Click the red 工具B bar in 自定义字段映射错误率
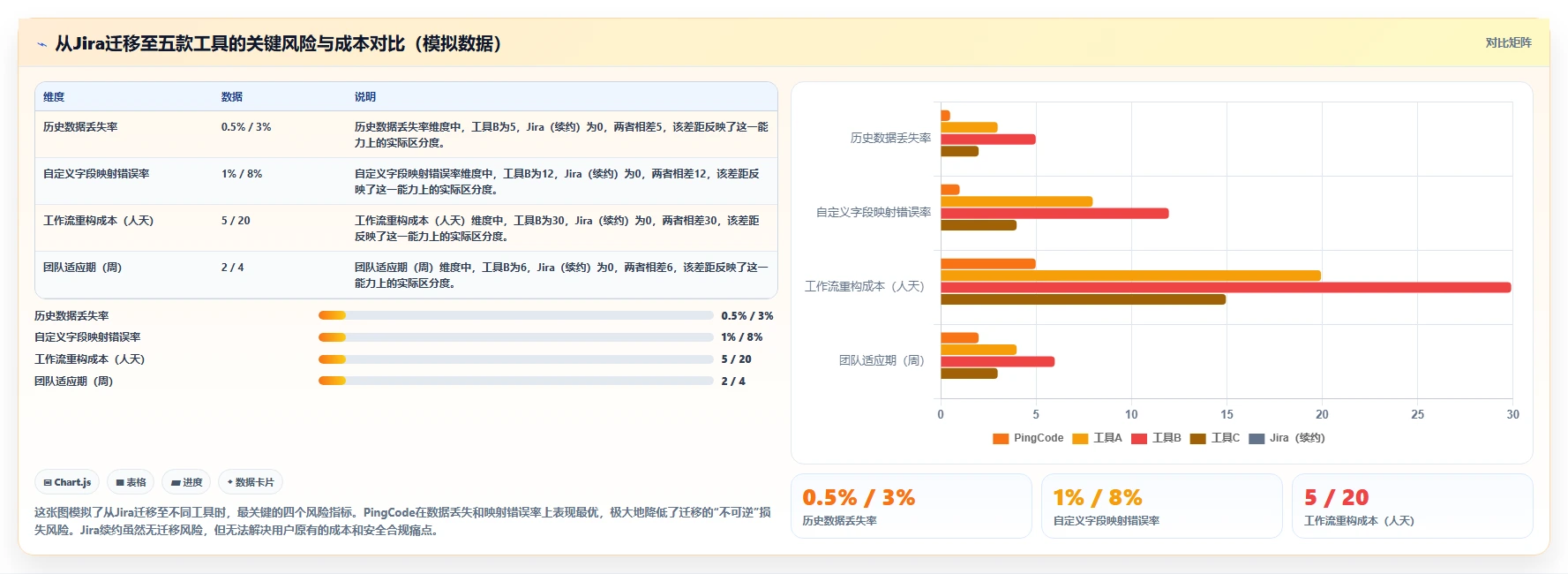 (1054, 213)
